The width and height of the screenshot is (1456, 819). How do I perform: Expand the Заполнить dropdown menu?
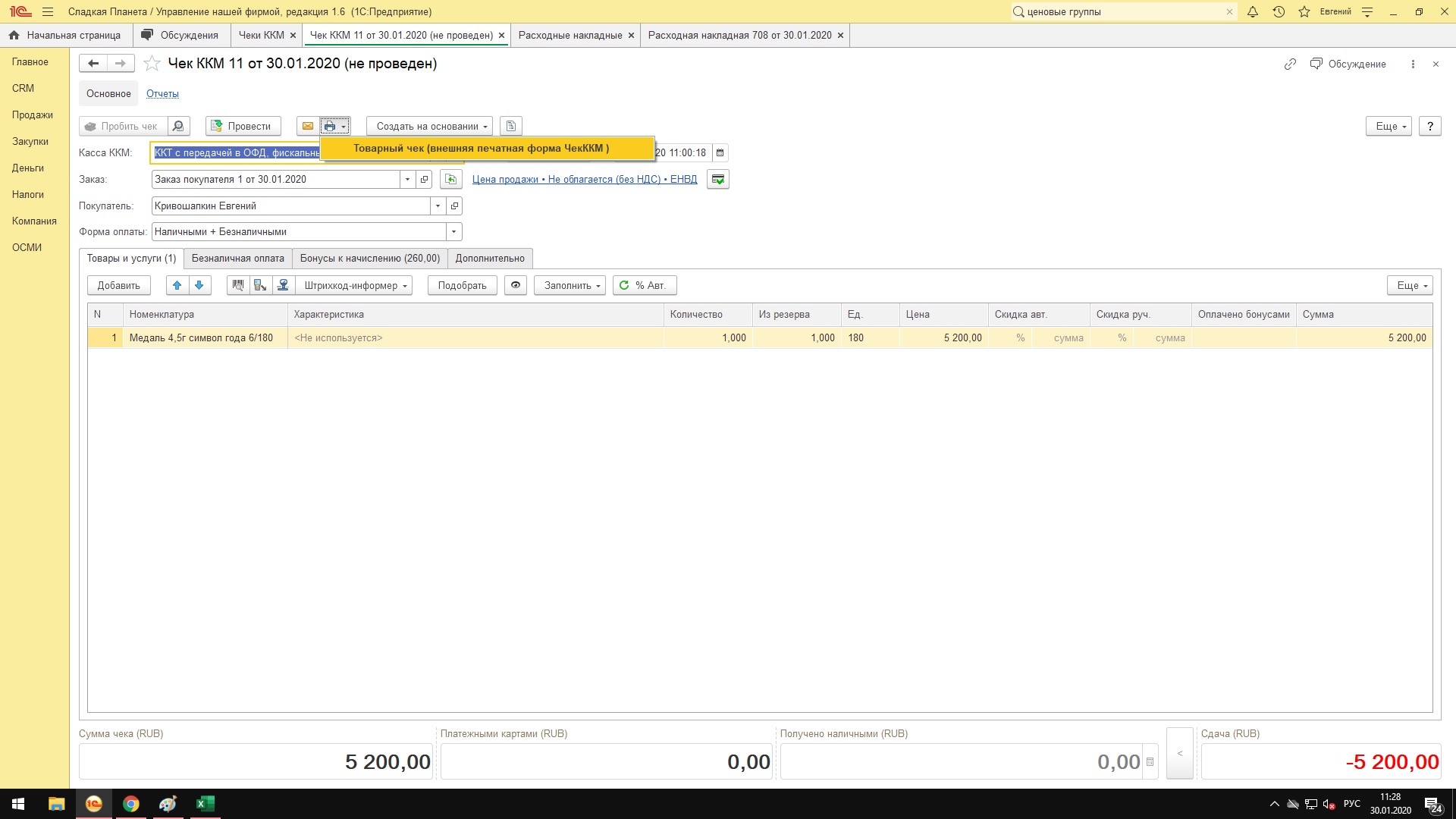[x=570, y=285]
